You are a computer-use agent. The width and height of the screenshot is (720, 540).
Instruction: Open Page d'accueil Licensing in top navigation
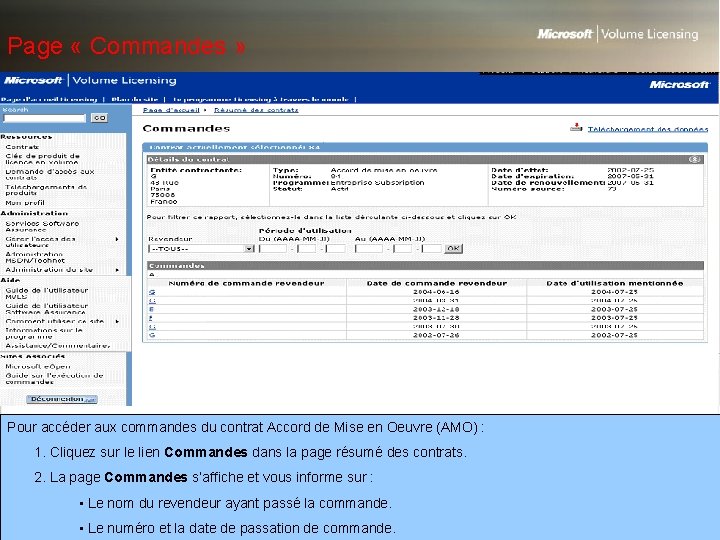click(x=49, y=99)
